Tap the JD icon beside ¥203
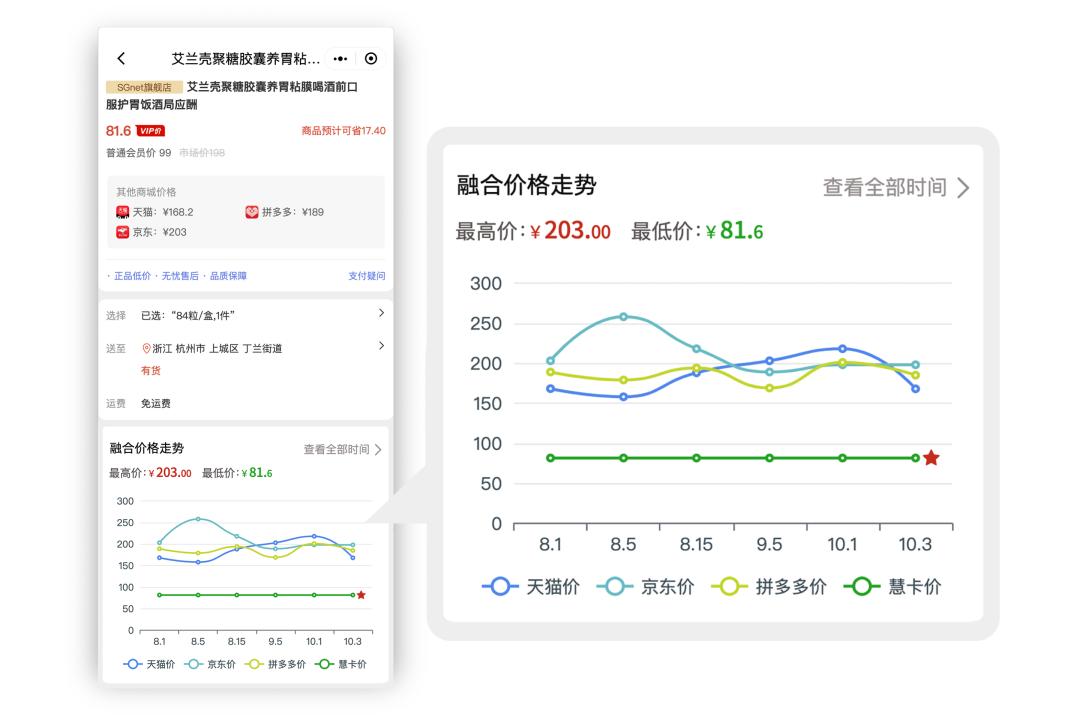The width and height of the screenshot is (1080, 720). pos(122,233)
